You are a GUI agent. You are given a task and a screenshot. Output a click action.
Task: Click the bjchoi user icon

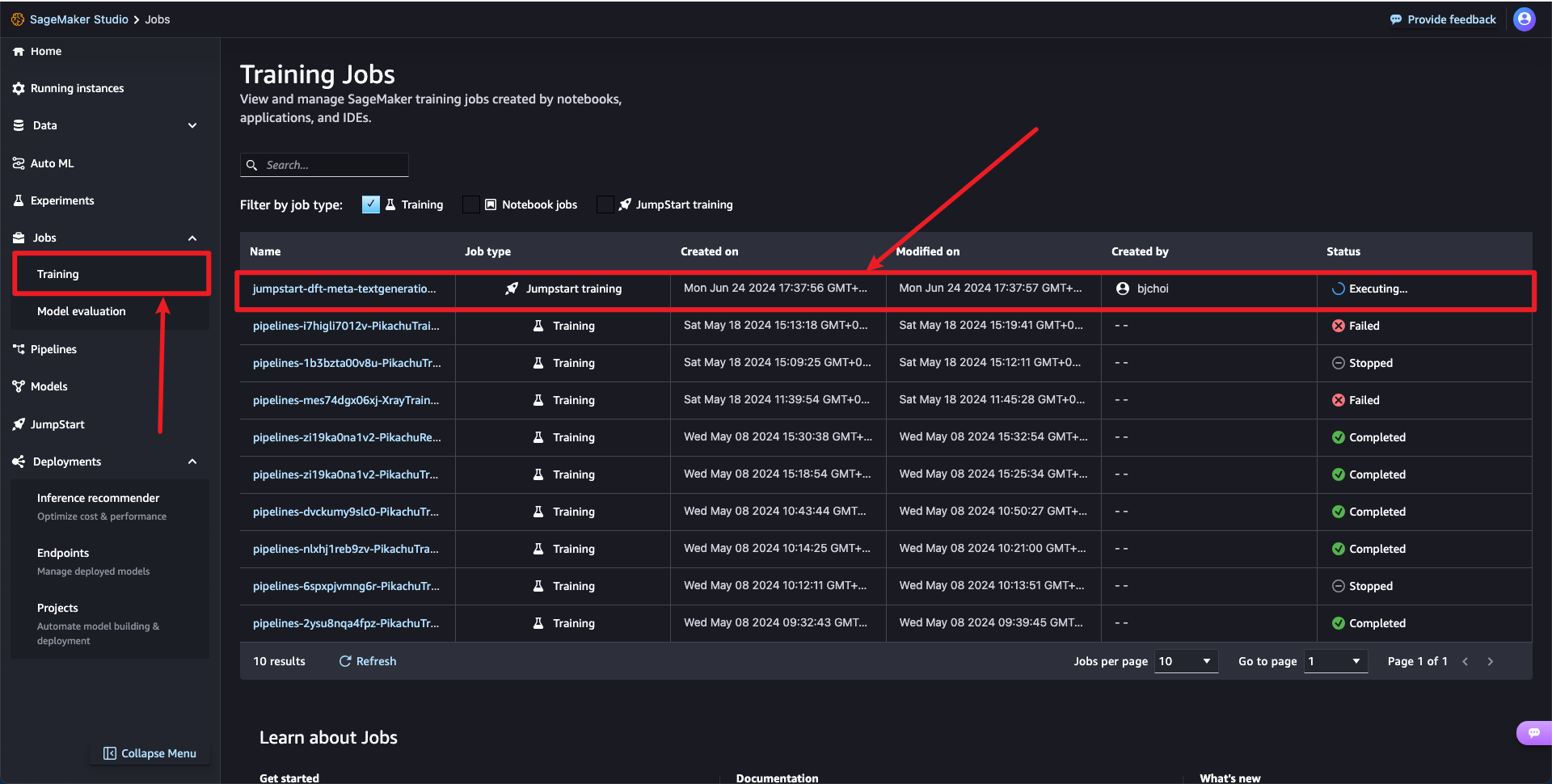tap(1123, 289)
